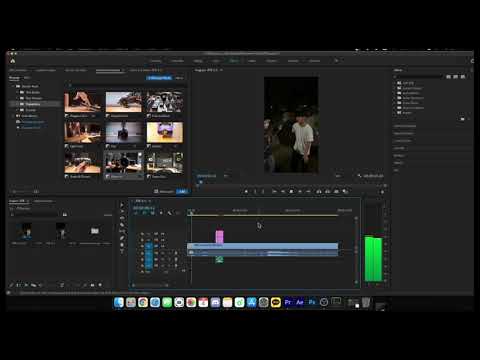
Task: Click the Program monitor scrub bar playhead
Action: tap(200, 182)
